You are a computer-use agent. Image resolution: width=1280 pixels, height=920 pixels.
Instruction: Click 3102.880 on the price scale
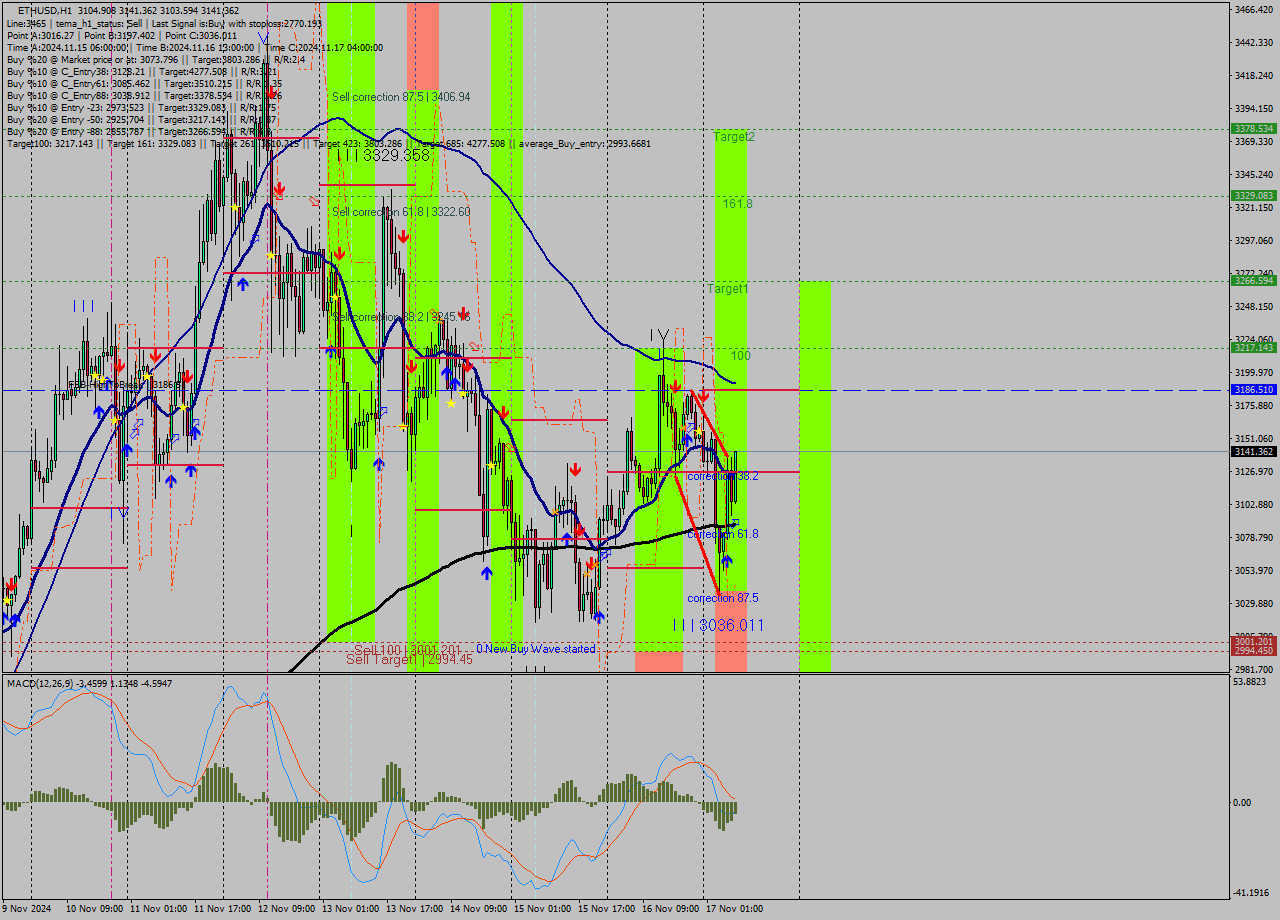(1254, 505)
